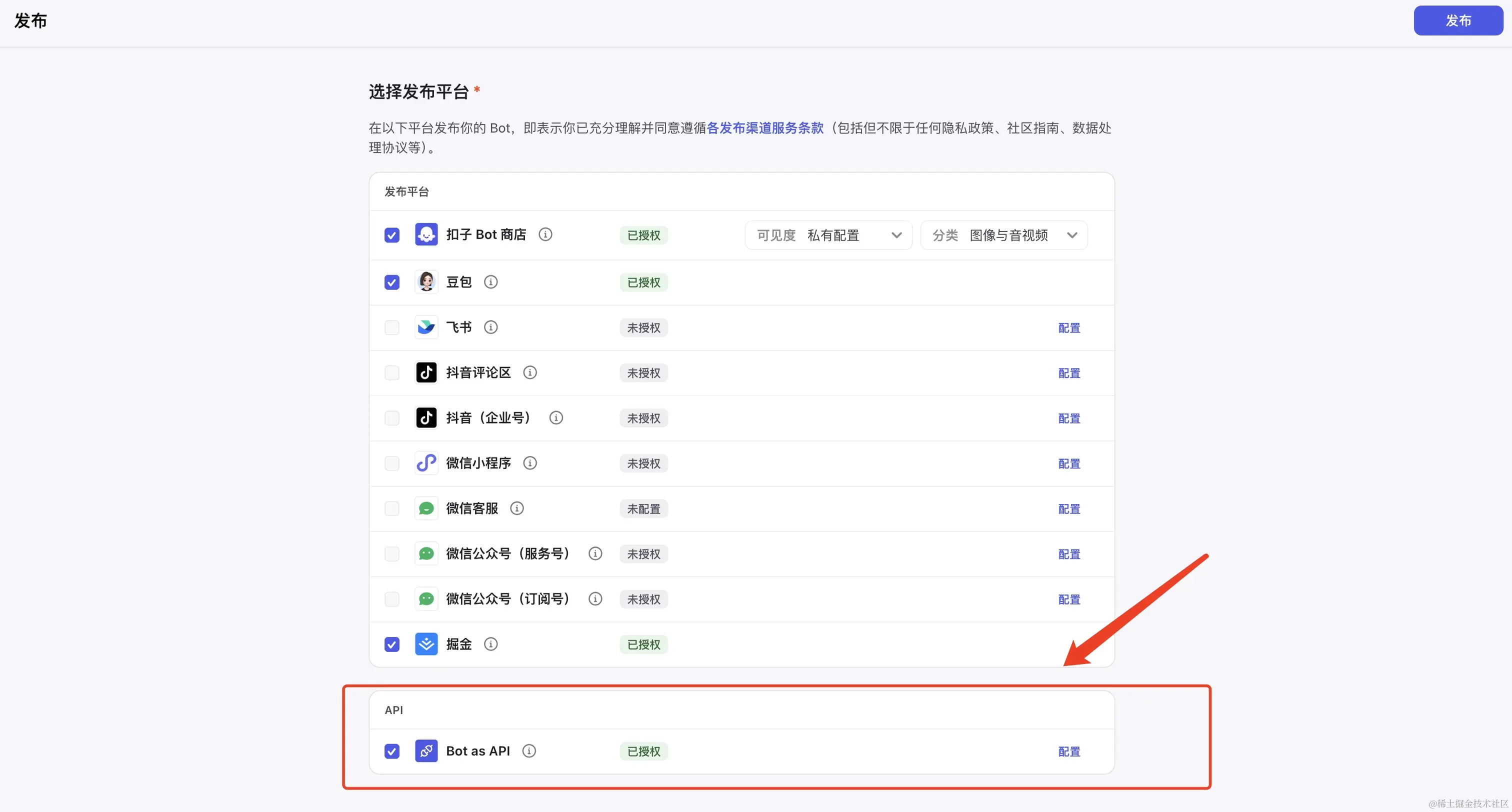
Task: Click the 已授权 badge for Bot as API
Action: tap(643, 751)
